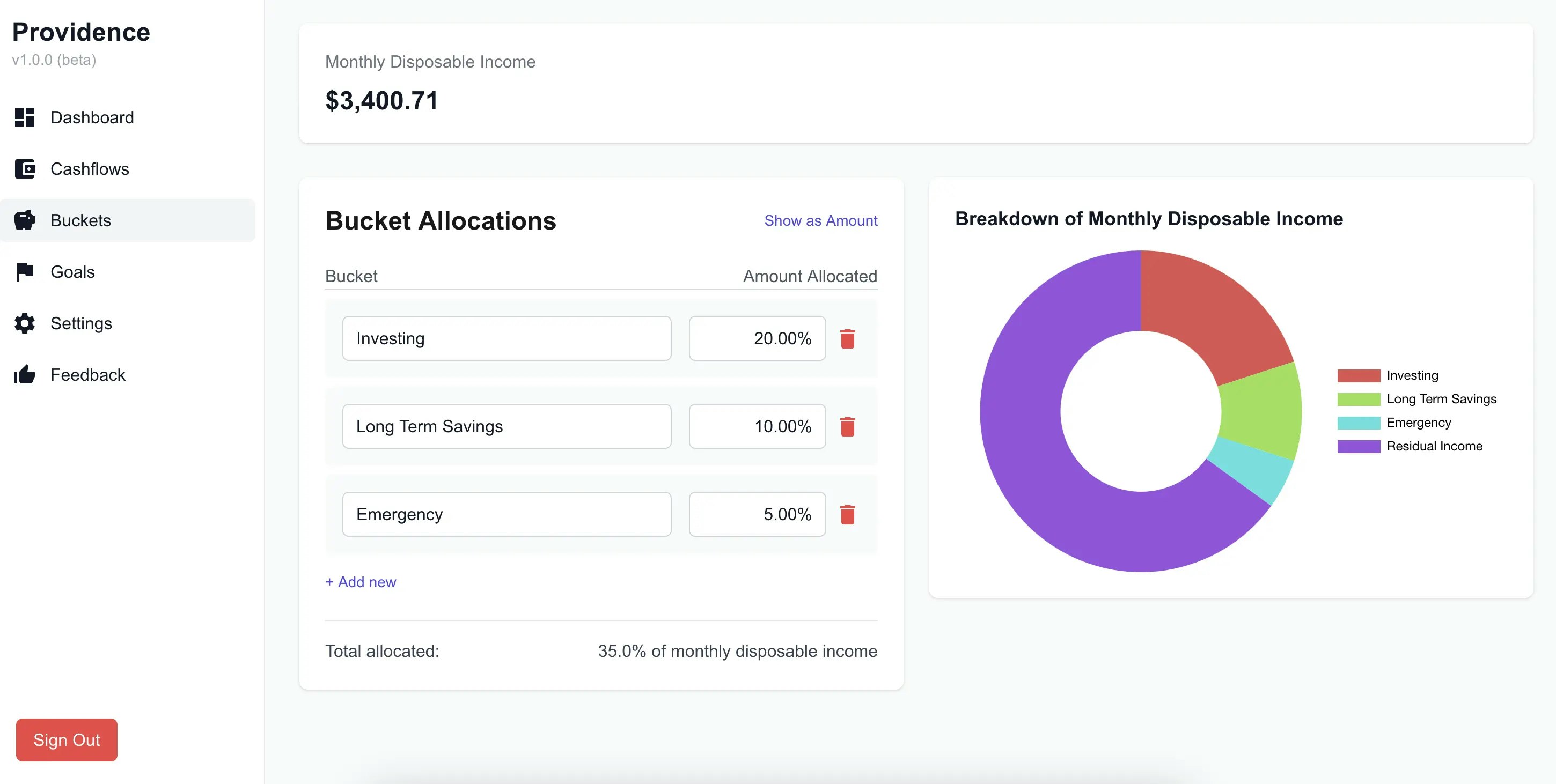
Task: Toggle Show as Amount view
Action: 820,221
